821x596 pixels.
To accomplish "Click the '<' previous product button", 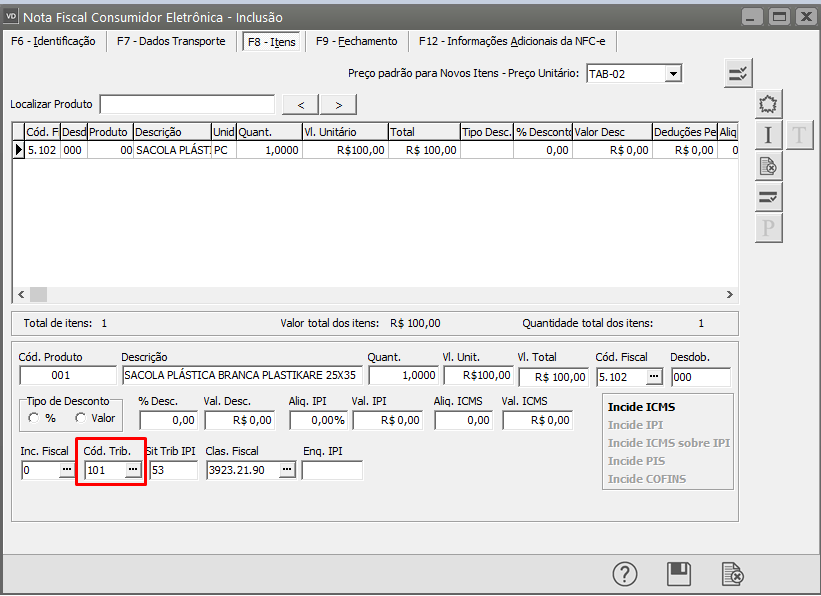I will coord(301,104).
